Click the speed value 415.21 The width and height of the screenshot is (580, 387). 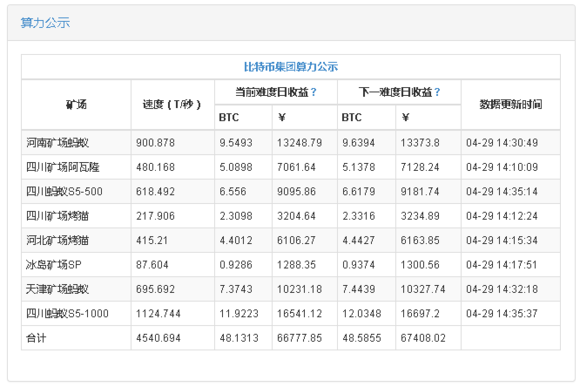(x=152, y=240)
